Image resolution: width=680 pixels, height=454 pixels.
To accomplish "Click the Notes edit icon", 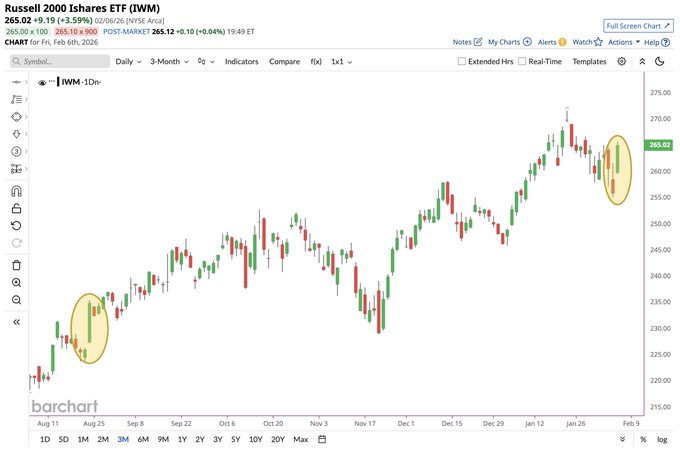I will coord(478,42).
